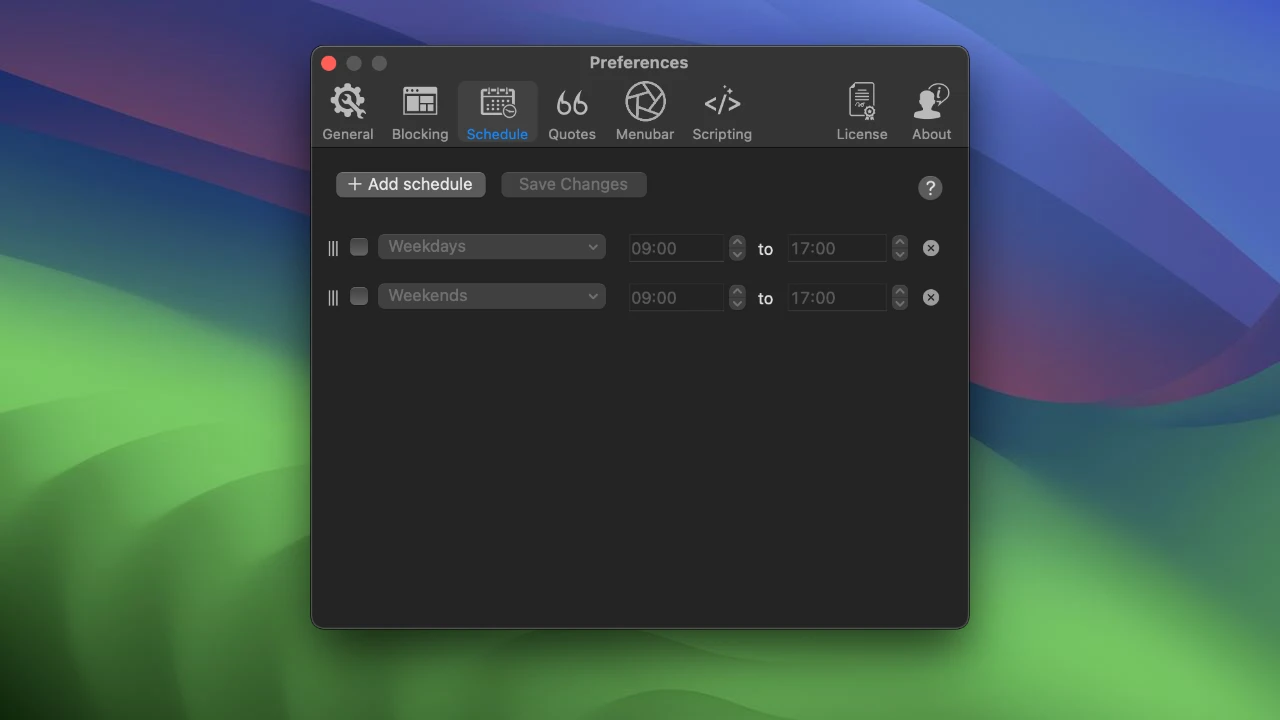The image size is (1280, 720).
Task: Remove the Weekdays schedule row
Action: pos(931,248)
